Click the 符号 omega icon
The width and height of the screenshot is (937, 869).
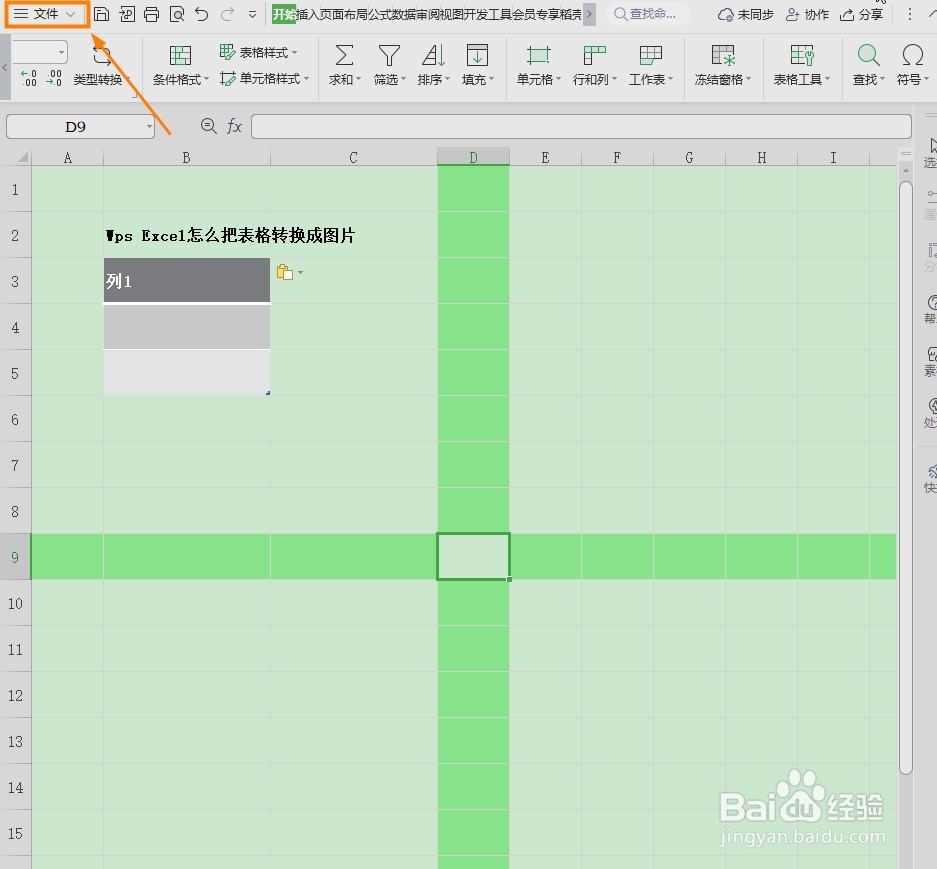(x=913, y=55)
